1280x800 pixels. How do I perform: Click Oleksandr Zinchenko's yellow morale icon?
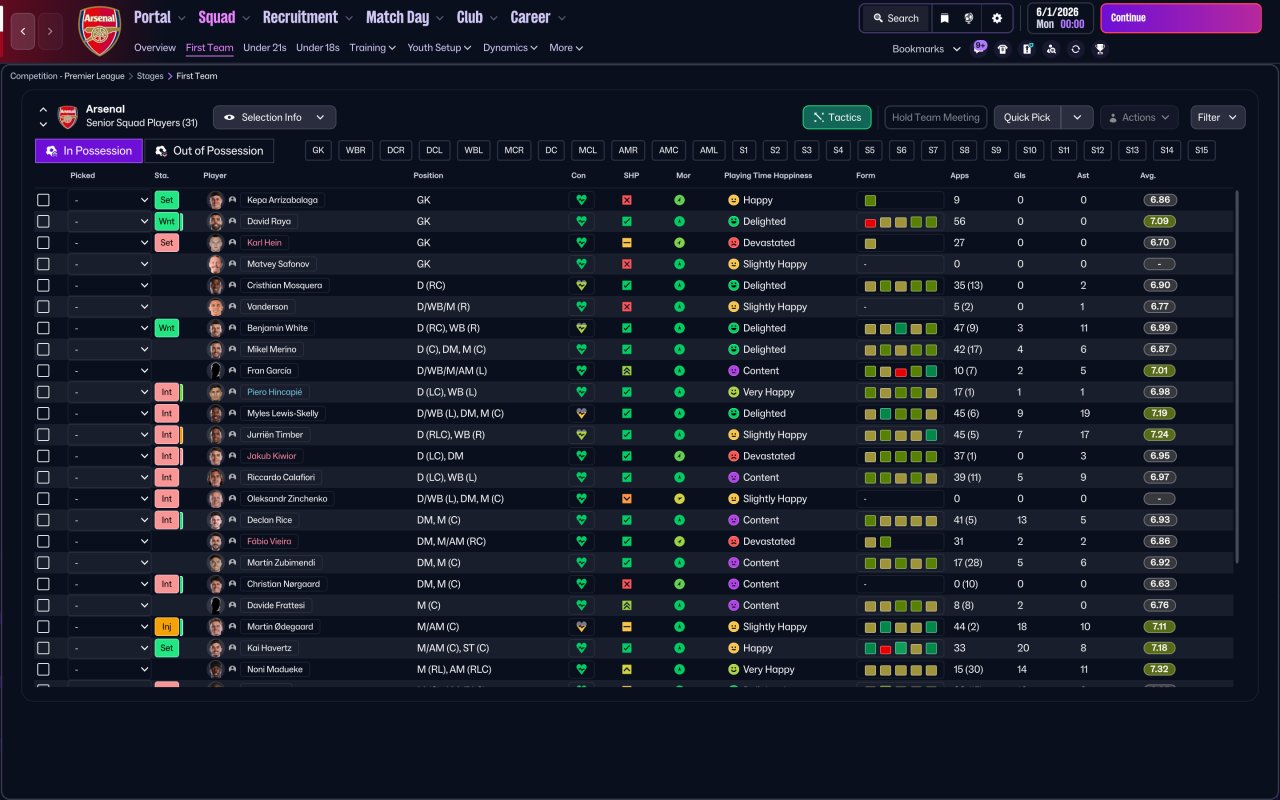(679, 499)
